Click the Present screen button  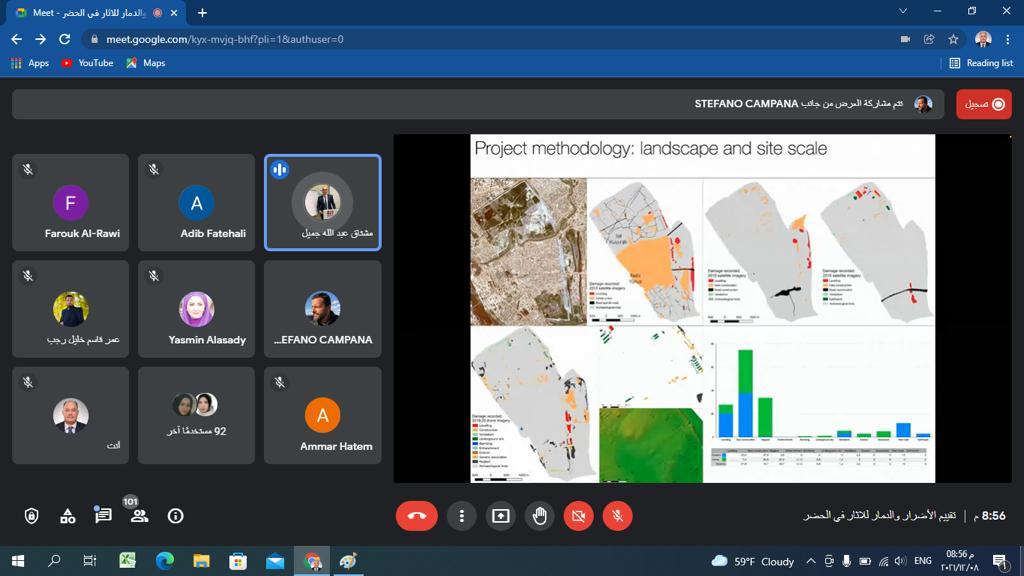[500, 516]
